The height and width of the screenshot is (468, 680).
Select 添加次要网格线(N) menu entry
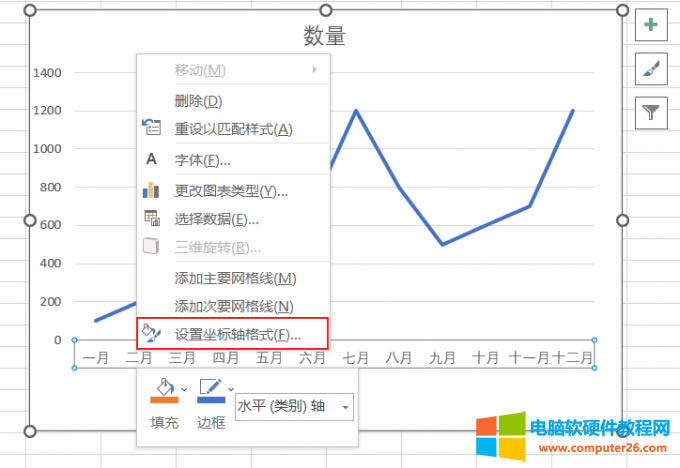233,307
